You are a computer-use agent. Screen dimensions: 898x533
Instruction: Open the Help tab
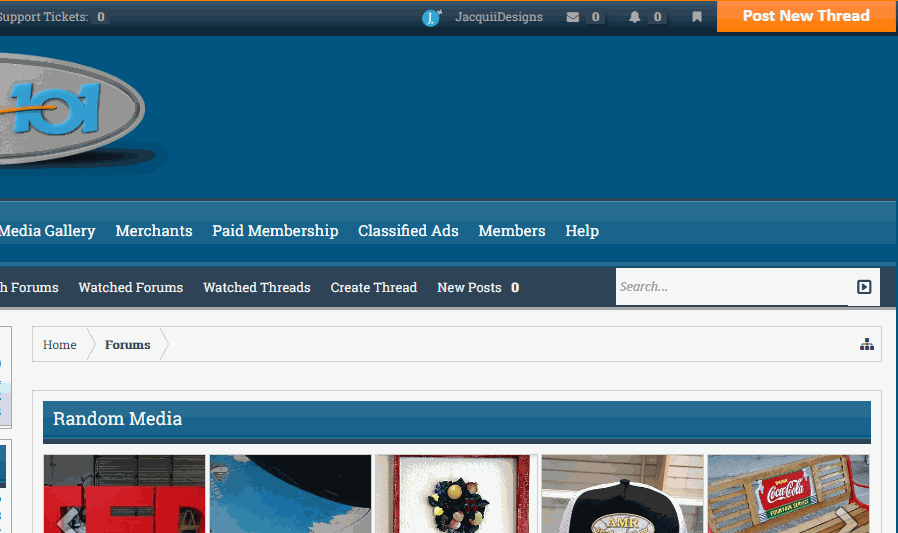[x=582, y=231]
